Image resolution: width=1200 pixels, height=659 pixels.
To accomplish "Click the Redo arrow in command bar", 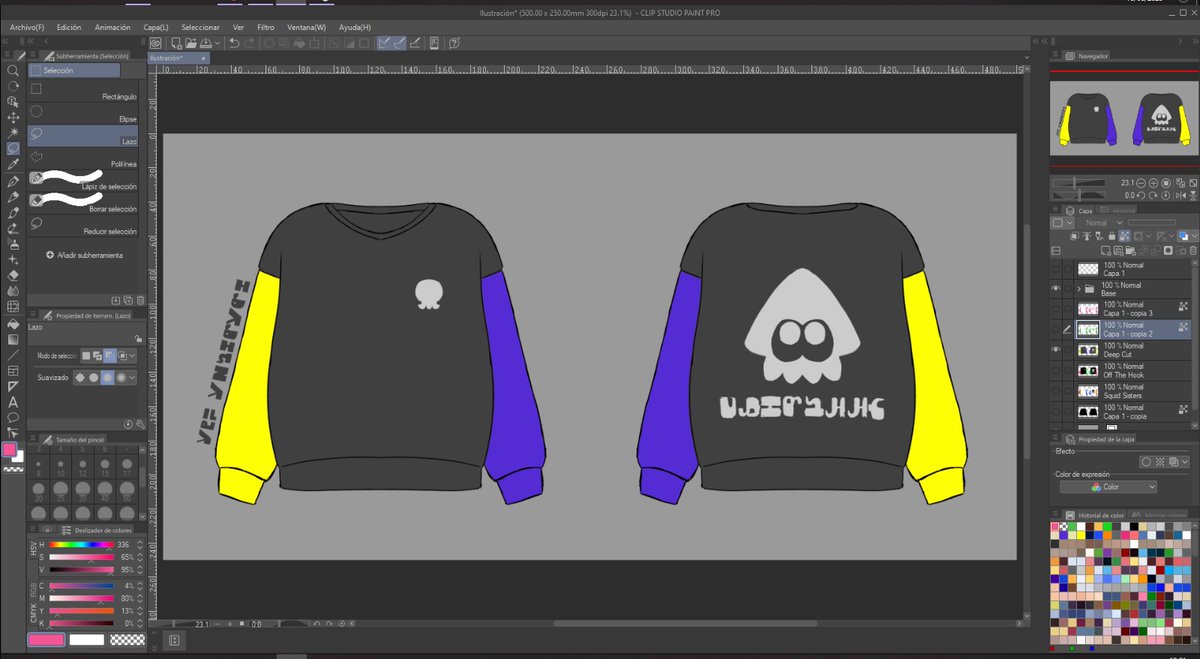I will tap(249, 43).
